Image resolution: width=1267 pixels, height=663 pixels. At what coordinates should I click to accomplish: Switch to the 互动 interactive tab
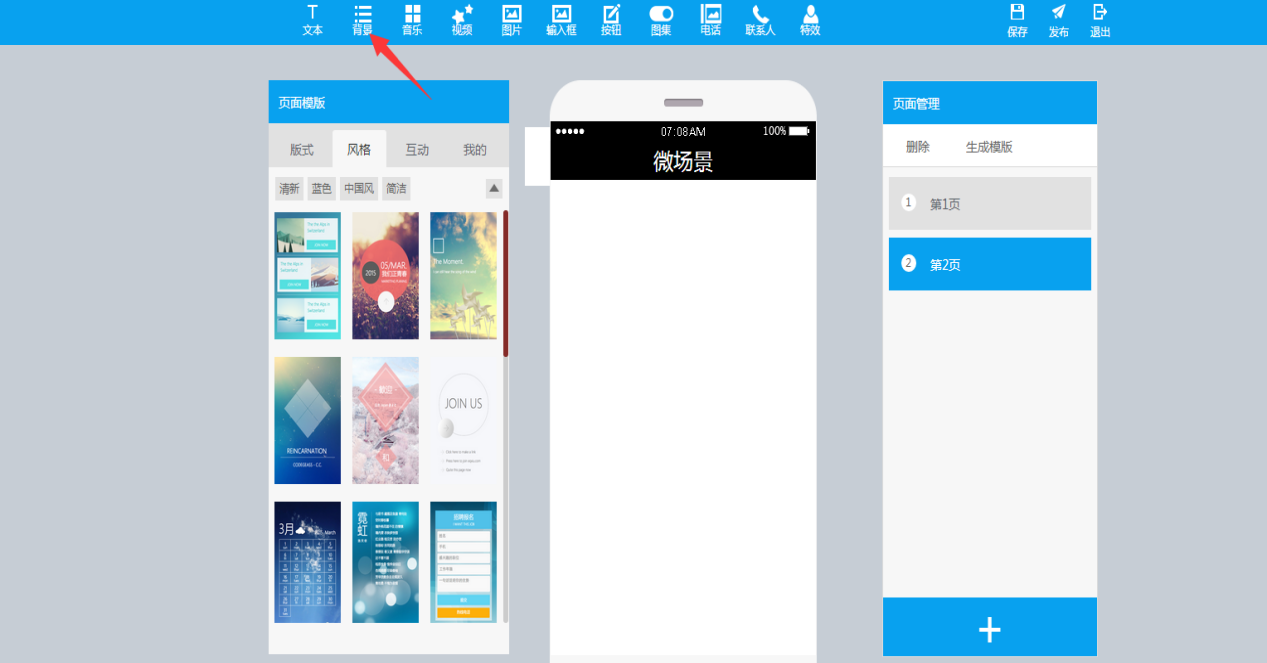417,150
